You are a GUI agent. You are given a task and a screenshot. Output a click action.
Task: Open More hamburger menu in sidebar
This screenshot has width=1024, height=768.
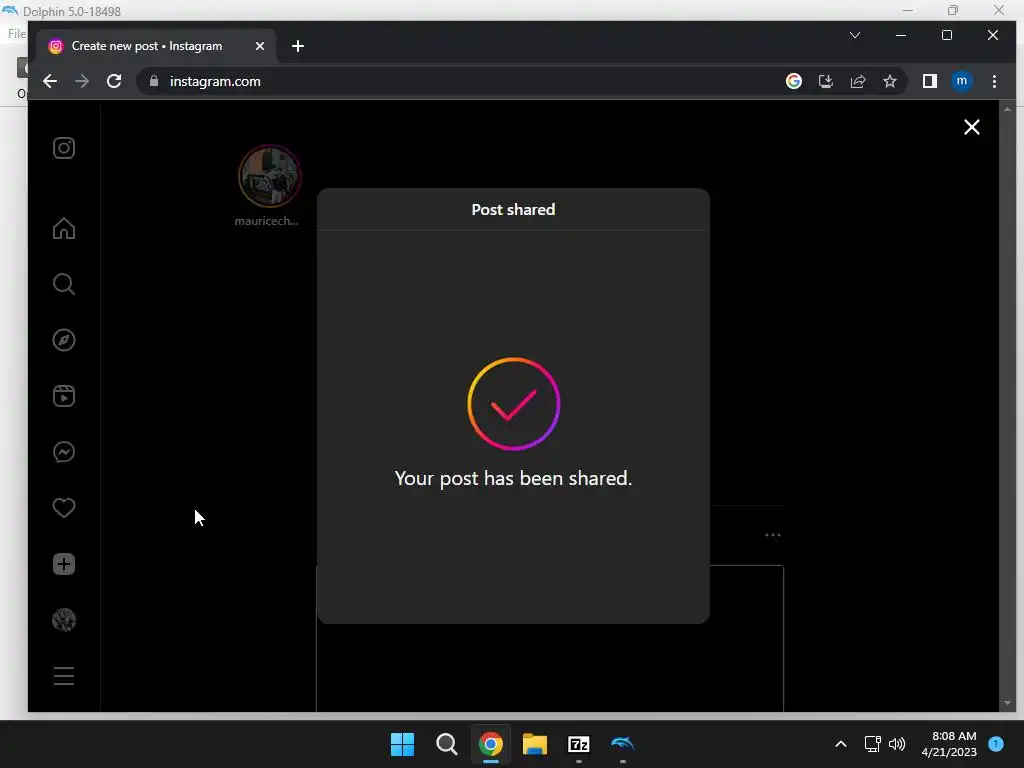(64, 676)
